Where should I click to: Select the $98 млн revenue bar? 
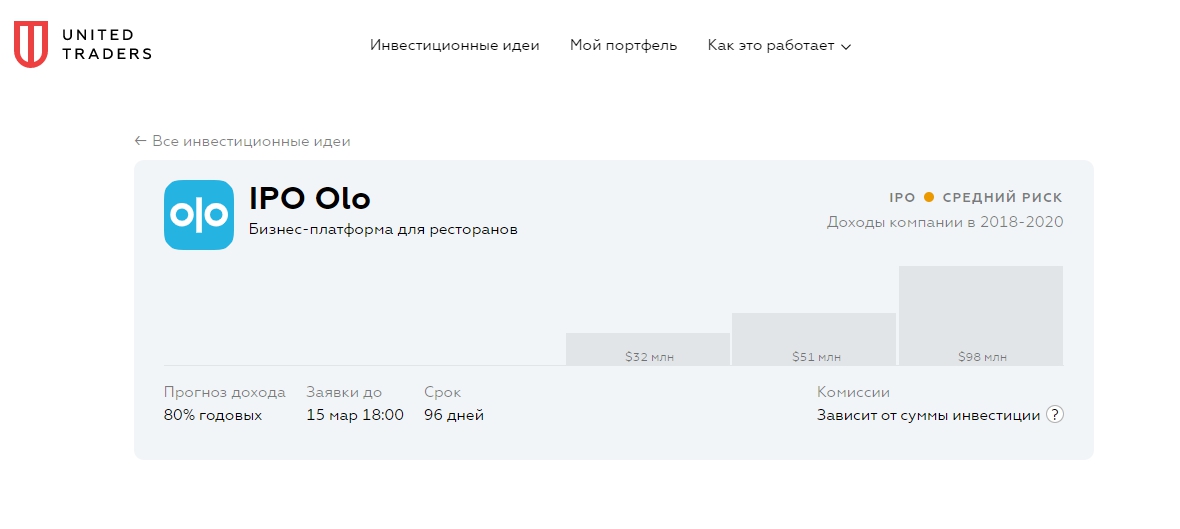coord(981,315)
